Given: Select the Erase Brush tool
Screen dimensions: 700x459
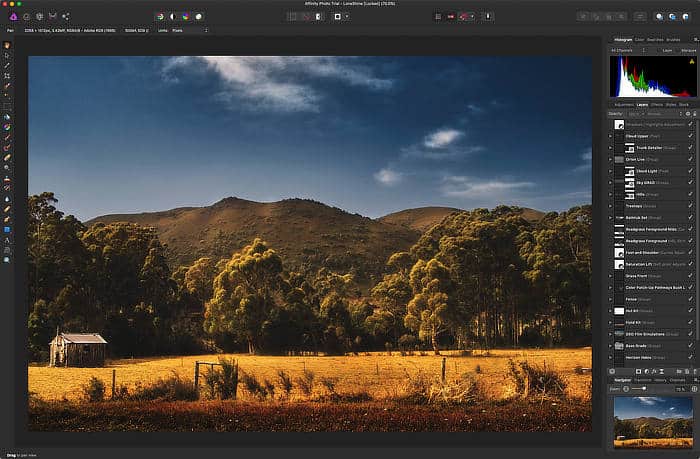Looking at the screenshot, I should click(x=7, y=158).
